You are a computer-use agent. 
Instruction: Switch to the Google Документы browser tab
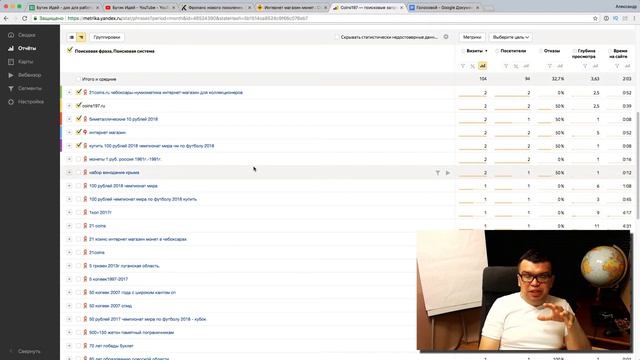[x=444, y=7]
